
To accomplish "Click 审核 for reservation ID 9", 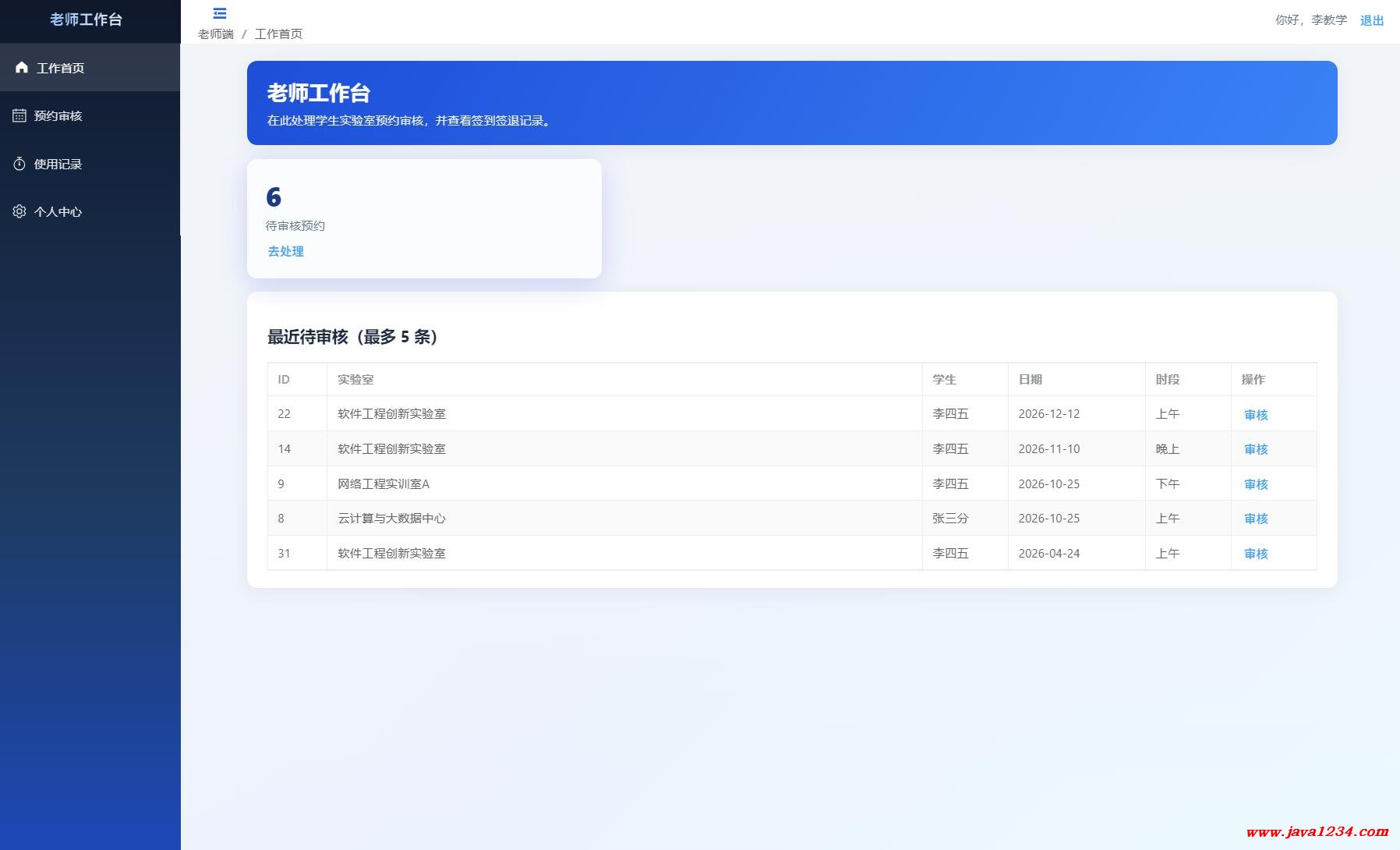I will [x=1255, y=484].
